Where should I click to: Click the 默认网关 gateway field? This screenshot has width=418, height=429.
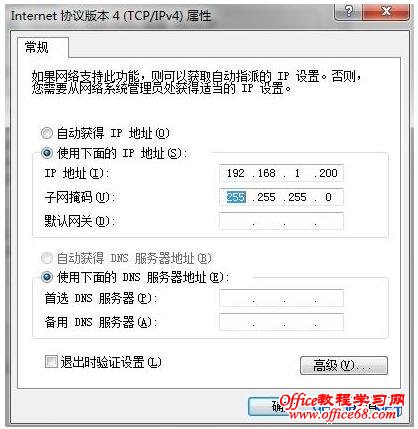281,221
